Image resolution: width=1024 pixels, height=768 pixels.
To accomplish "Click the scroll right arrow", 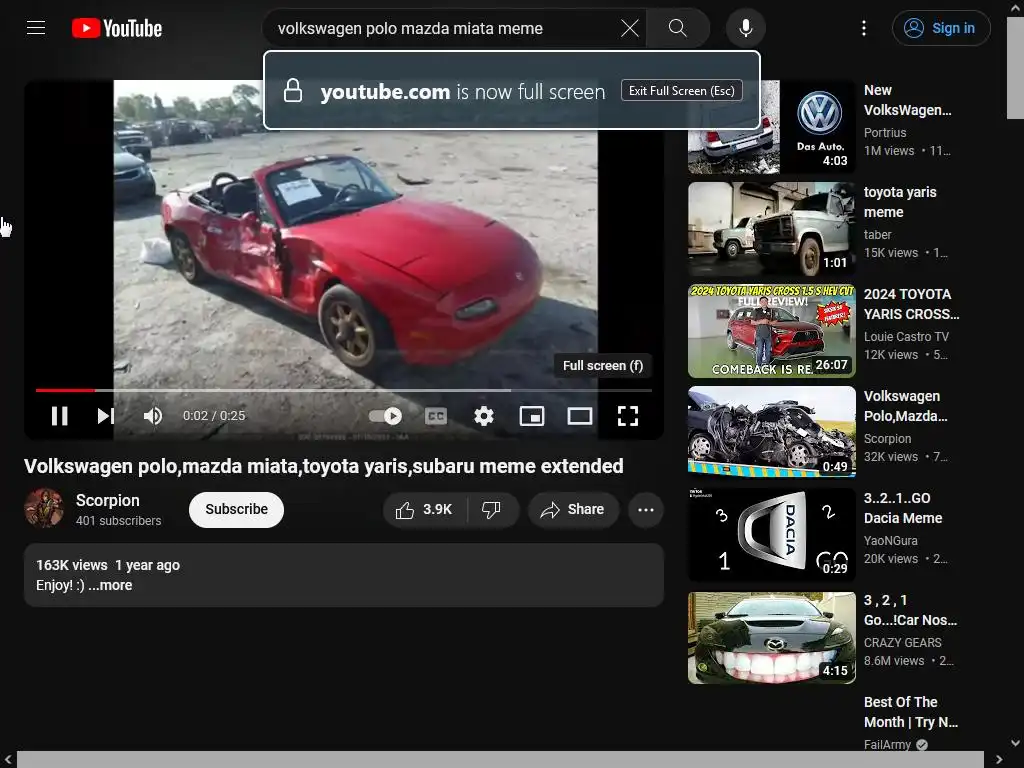I will click(x=999, y=760).
